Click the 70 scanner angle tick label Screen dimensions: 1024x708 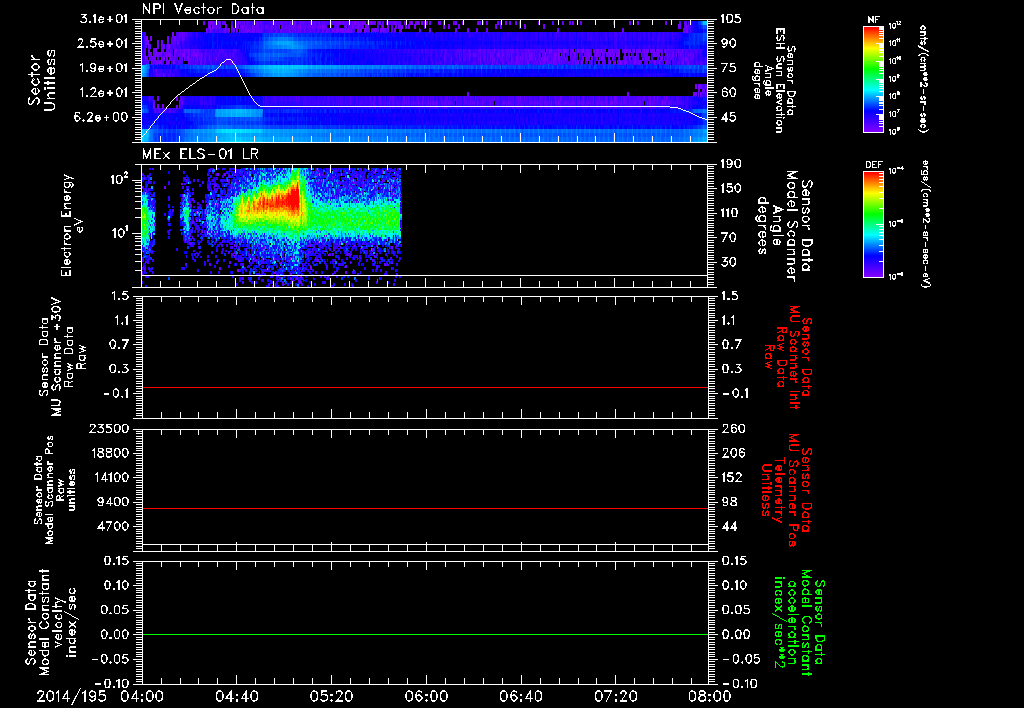729,238
